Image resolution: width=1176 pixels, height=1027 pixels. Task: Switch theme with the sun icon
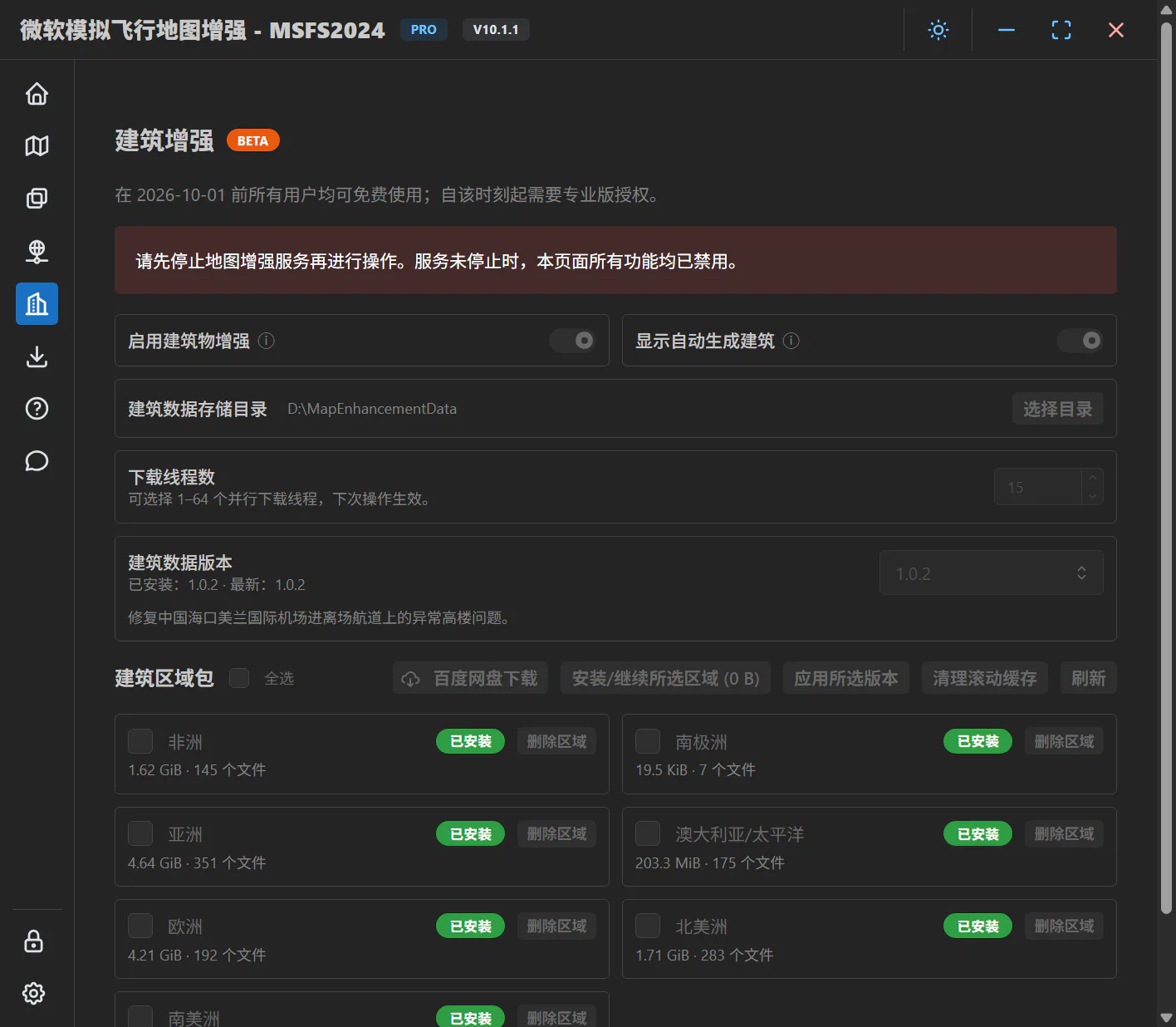click(938, 30)
